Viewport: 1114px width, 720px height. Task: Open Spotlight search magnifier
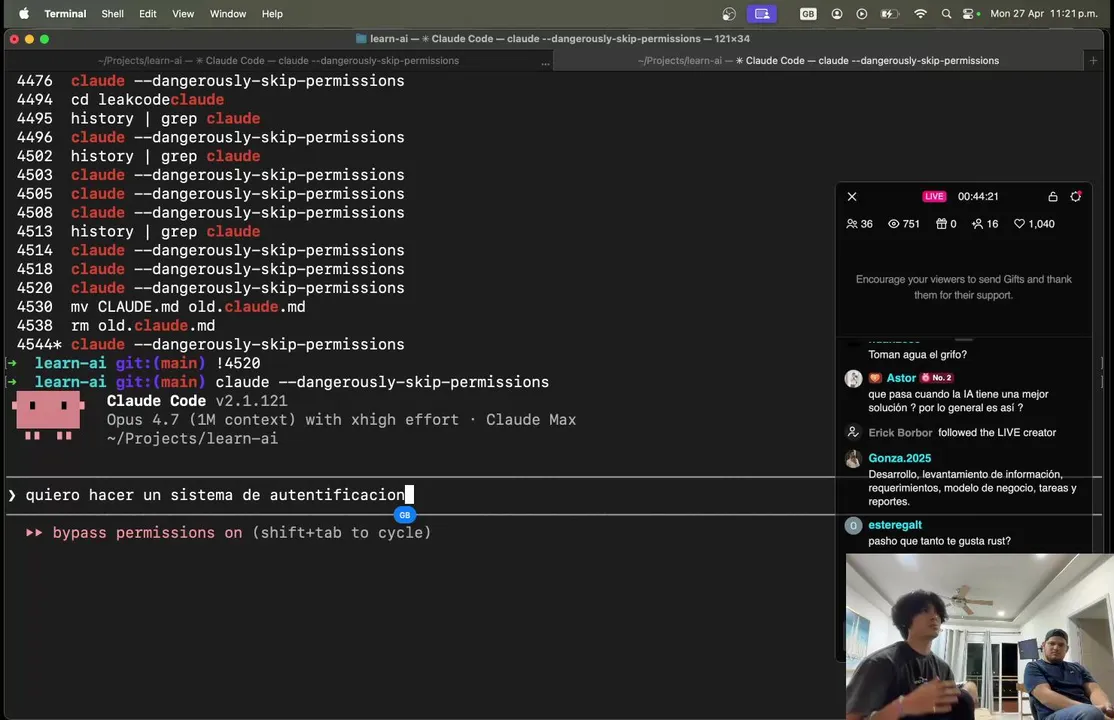click(946, 14)
